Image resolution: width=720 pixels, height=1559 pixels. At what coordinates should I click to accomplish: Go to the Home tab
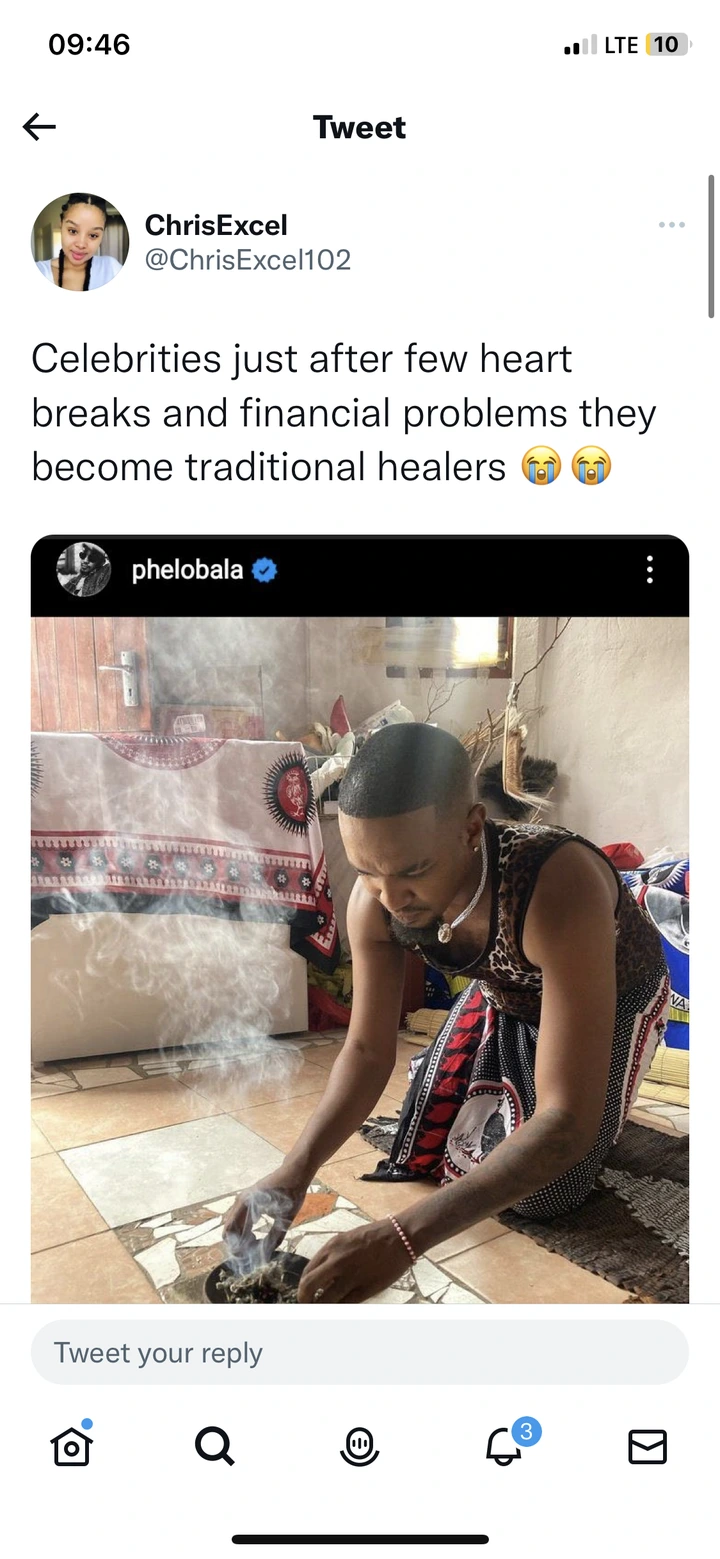pyautogui.click(x=72, y=1445)
